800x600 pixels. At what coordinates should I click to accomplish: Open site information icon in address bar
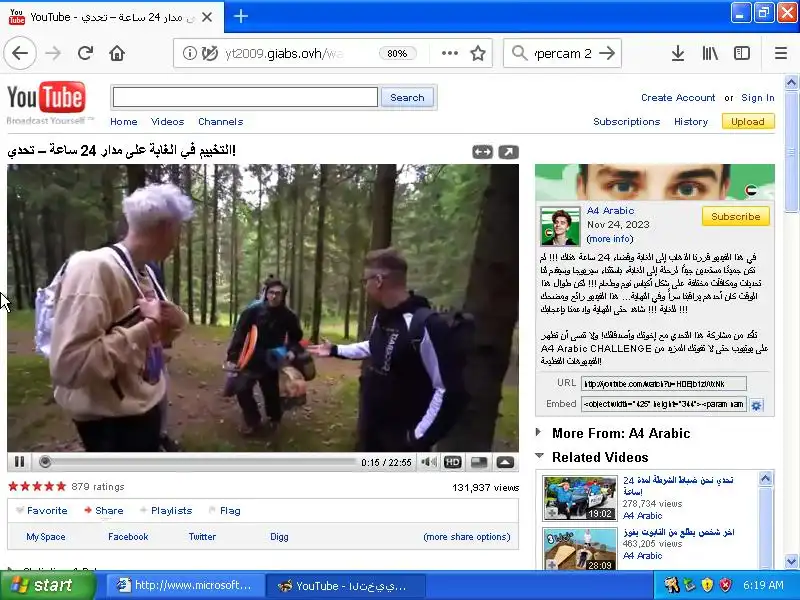pos(189,53)
